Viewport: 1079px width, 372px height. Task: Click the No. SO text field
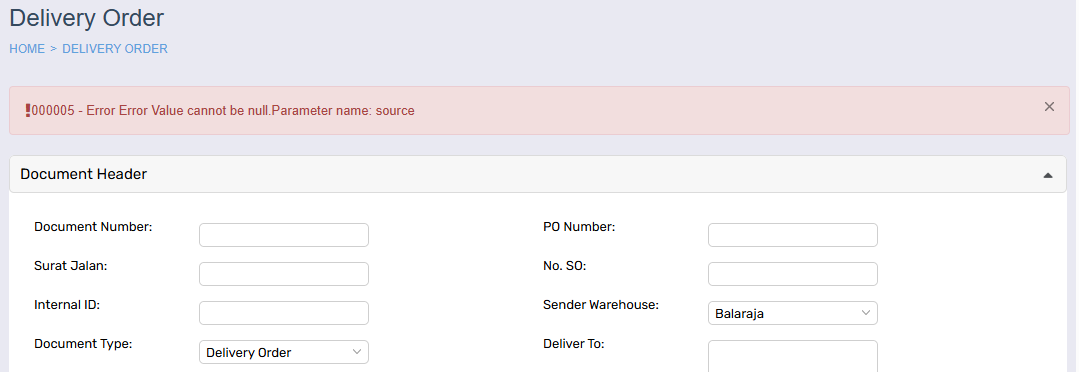click(793, 274)
